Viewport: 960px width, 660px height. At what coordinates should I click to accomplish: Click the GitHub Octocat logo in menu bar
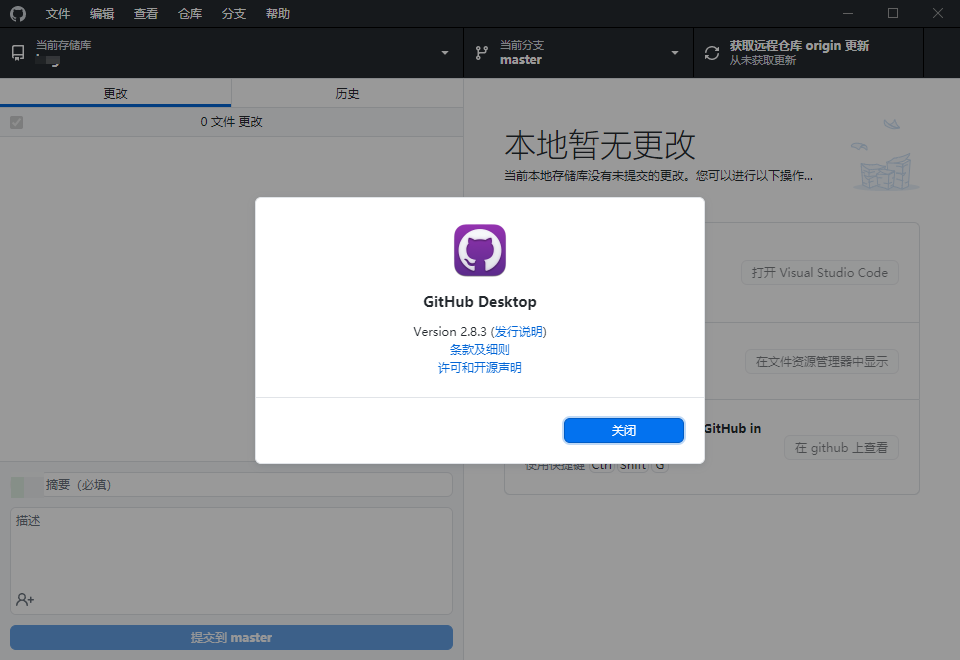tap(18, 13)
